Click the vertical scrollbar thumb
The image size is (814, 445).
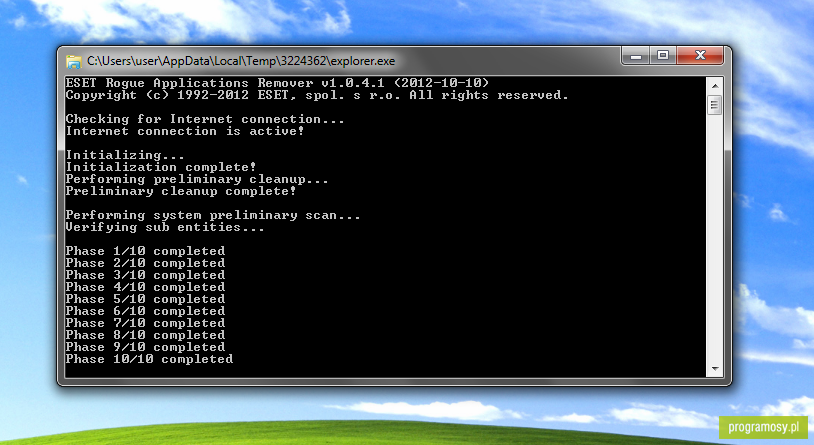(715, 105)
